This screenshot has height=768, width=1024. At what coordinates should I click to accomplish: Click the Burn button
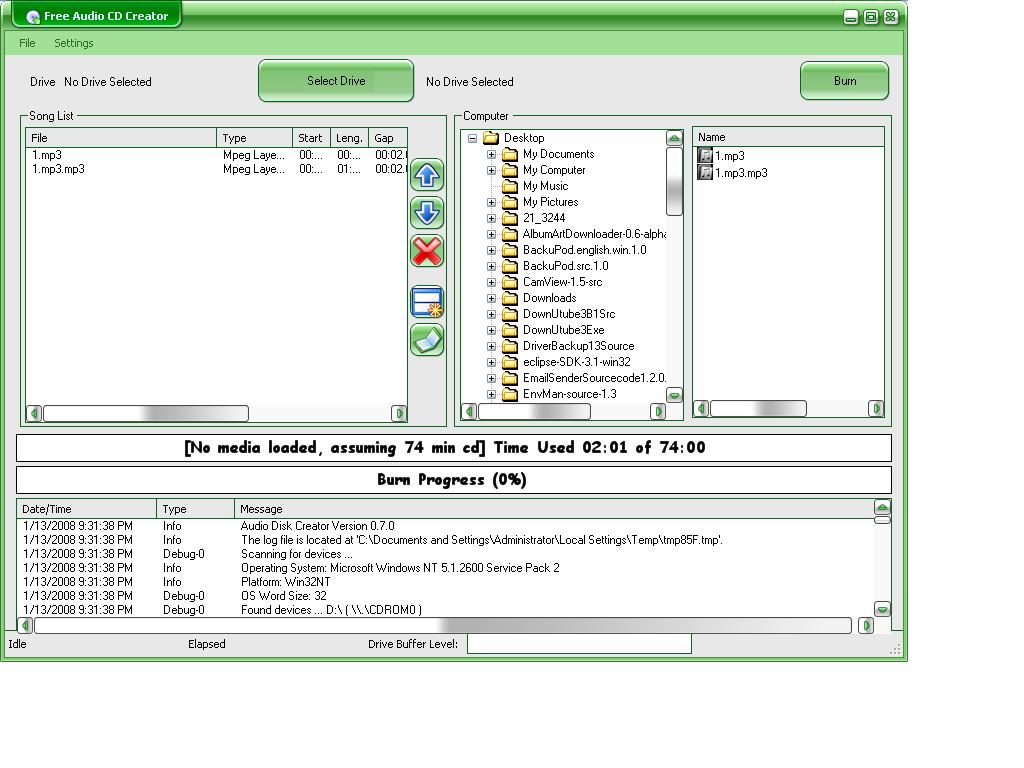844,81
